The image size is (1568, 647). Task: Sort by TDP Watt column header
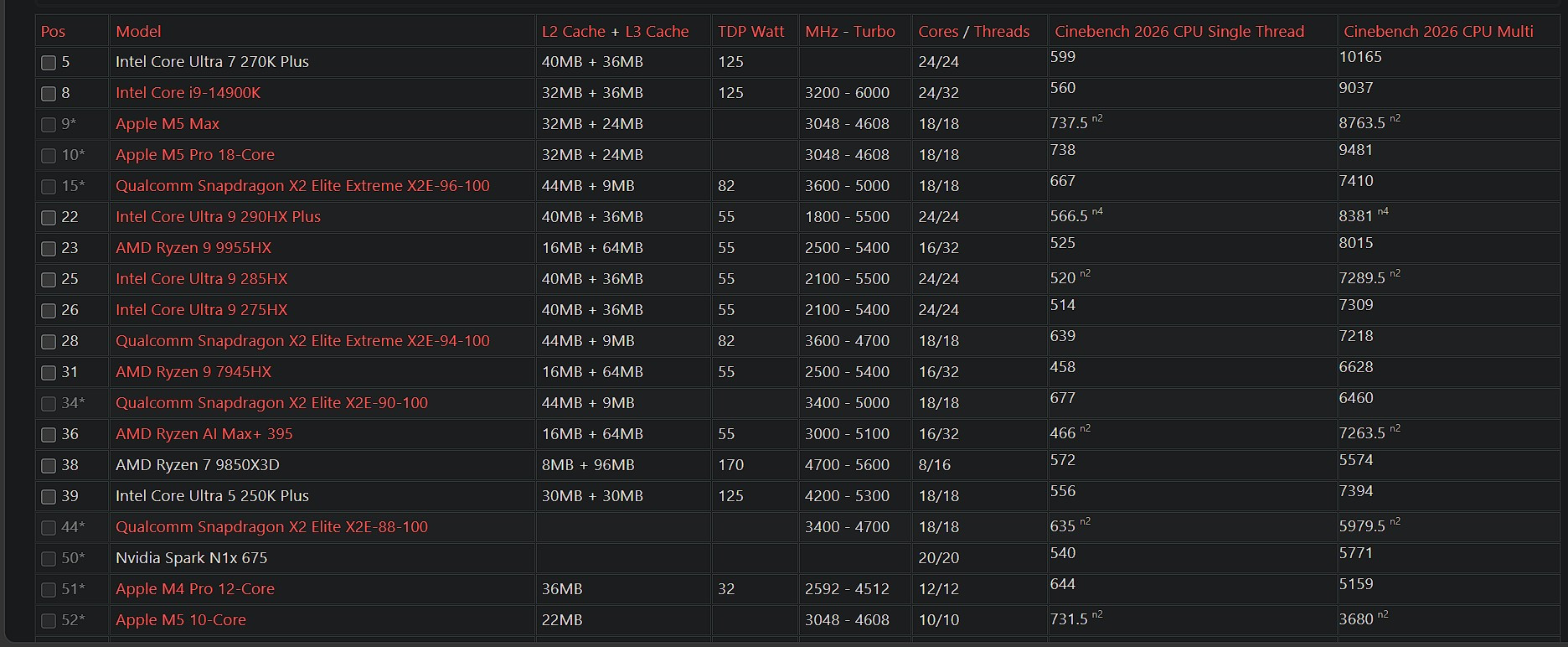pos(750,32)
